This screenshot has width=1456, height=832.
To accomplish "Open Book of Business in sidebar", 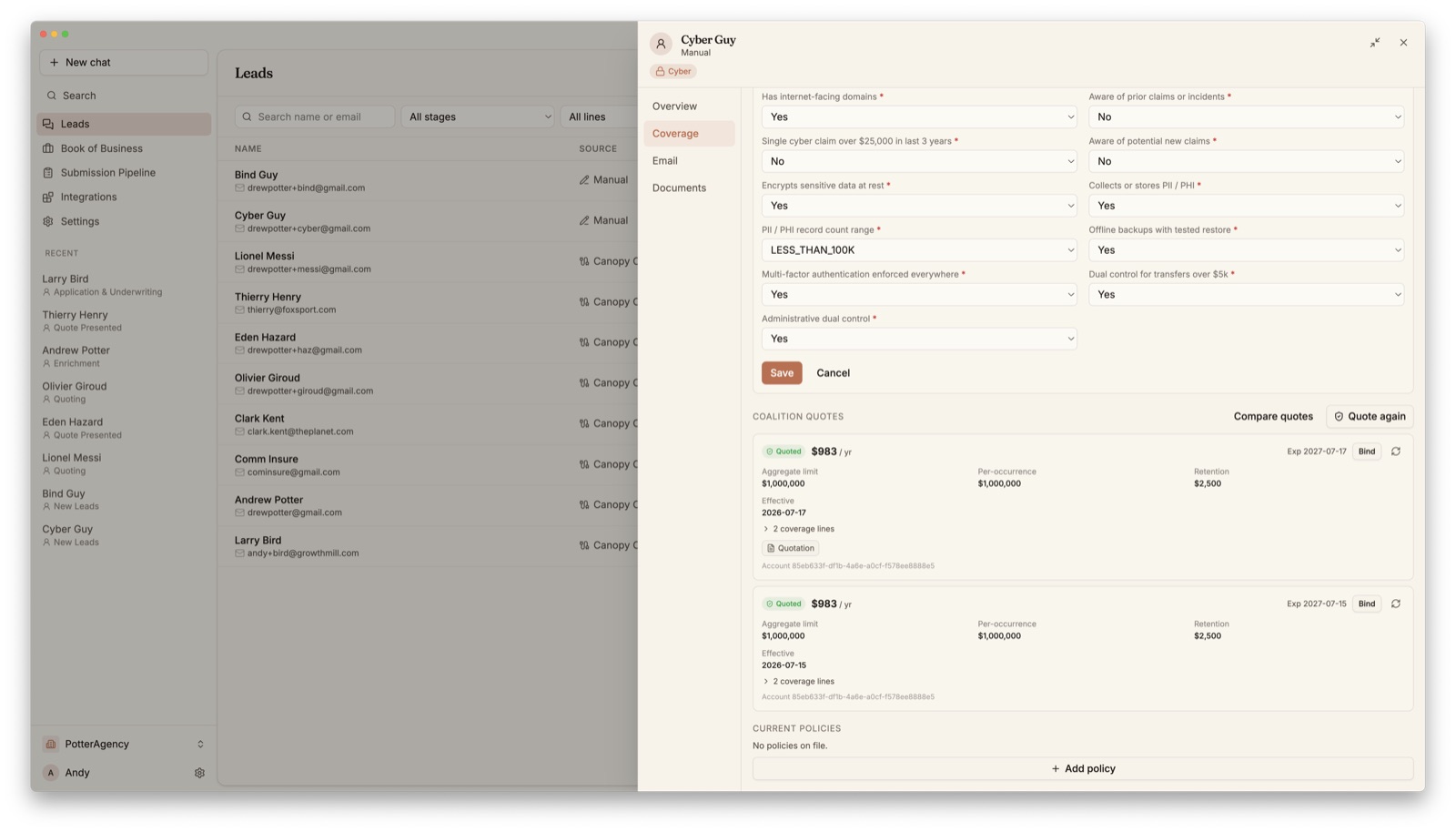I will click(124, 148).
